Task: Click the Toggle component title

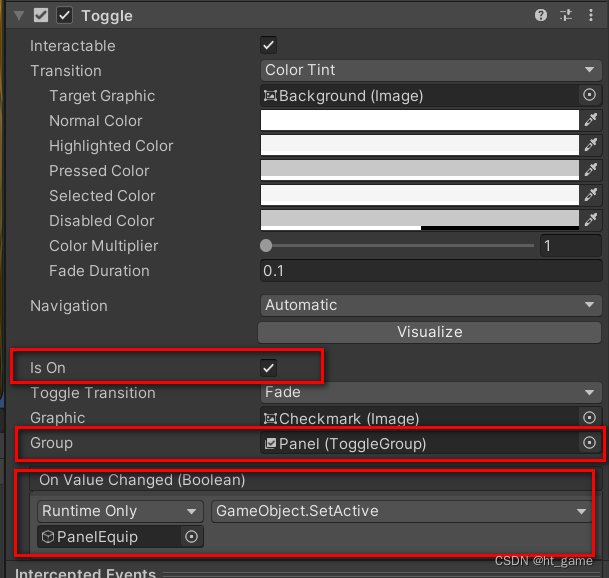Action: pyautogui.click(x=107, y=16)
